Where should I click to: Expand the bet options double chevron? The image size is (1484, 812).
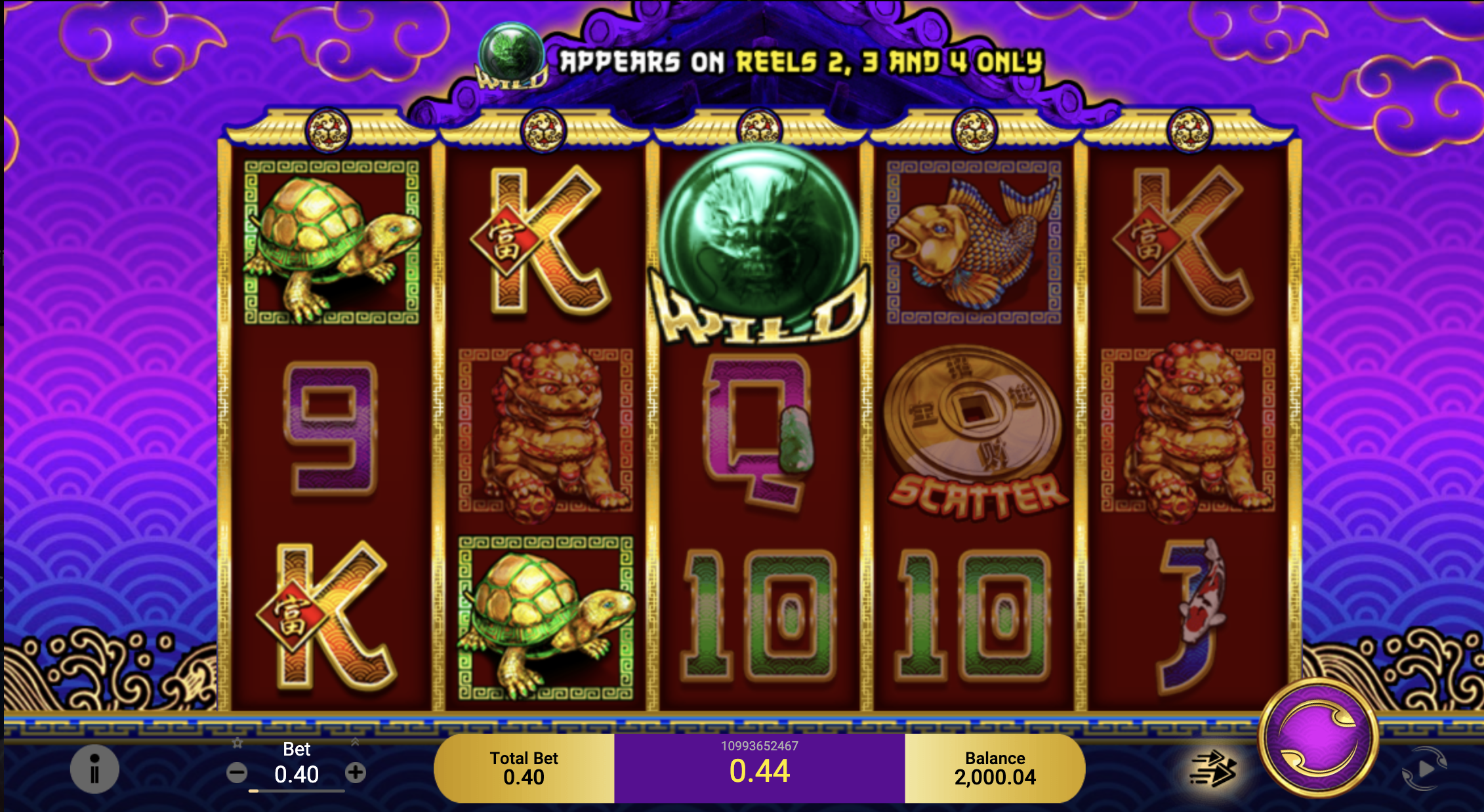click(x=355, y=742)
